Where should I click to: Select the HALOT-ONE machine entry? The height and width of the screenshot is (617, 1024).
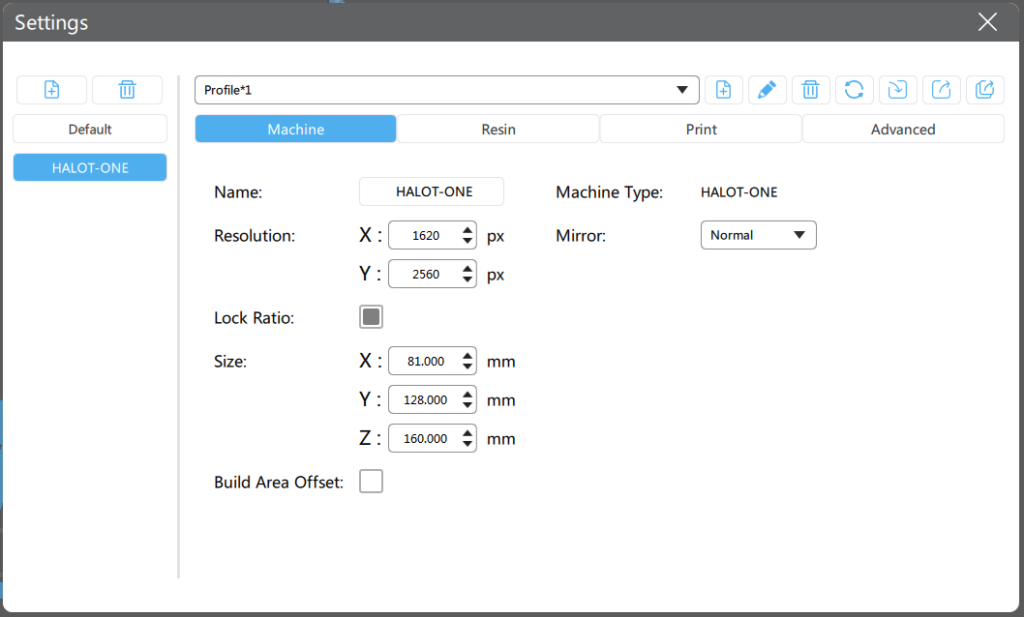point(90,168)
